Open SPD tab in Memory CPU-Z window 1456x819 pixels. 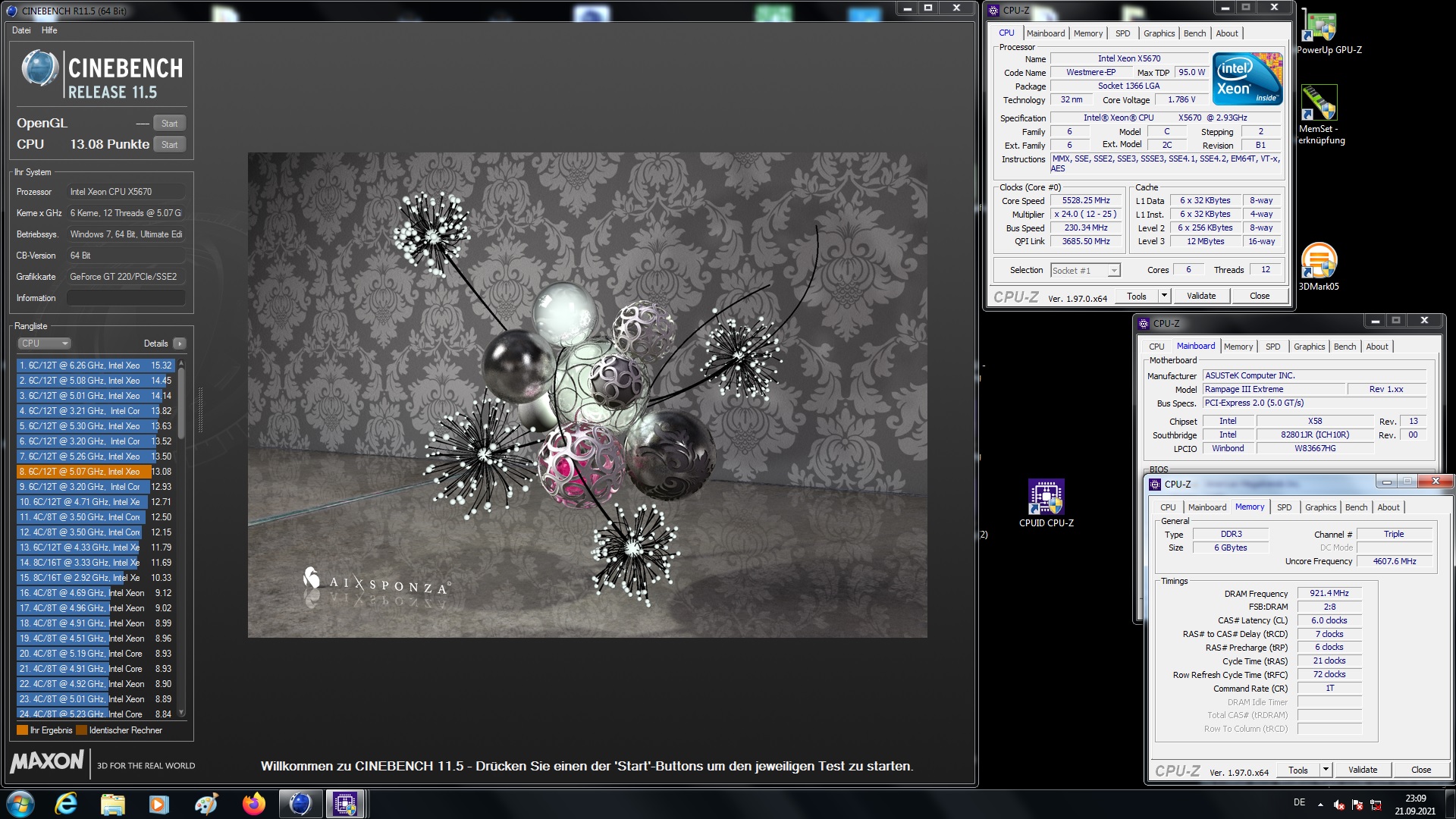tap(1284, 507)
